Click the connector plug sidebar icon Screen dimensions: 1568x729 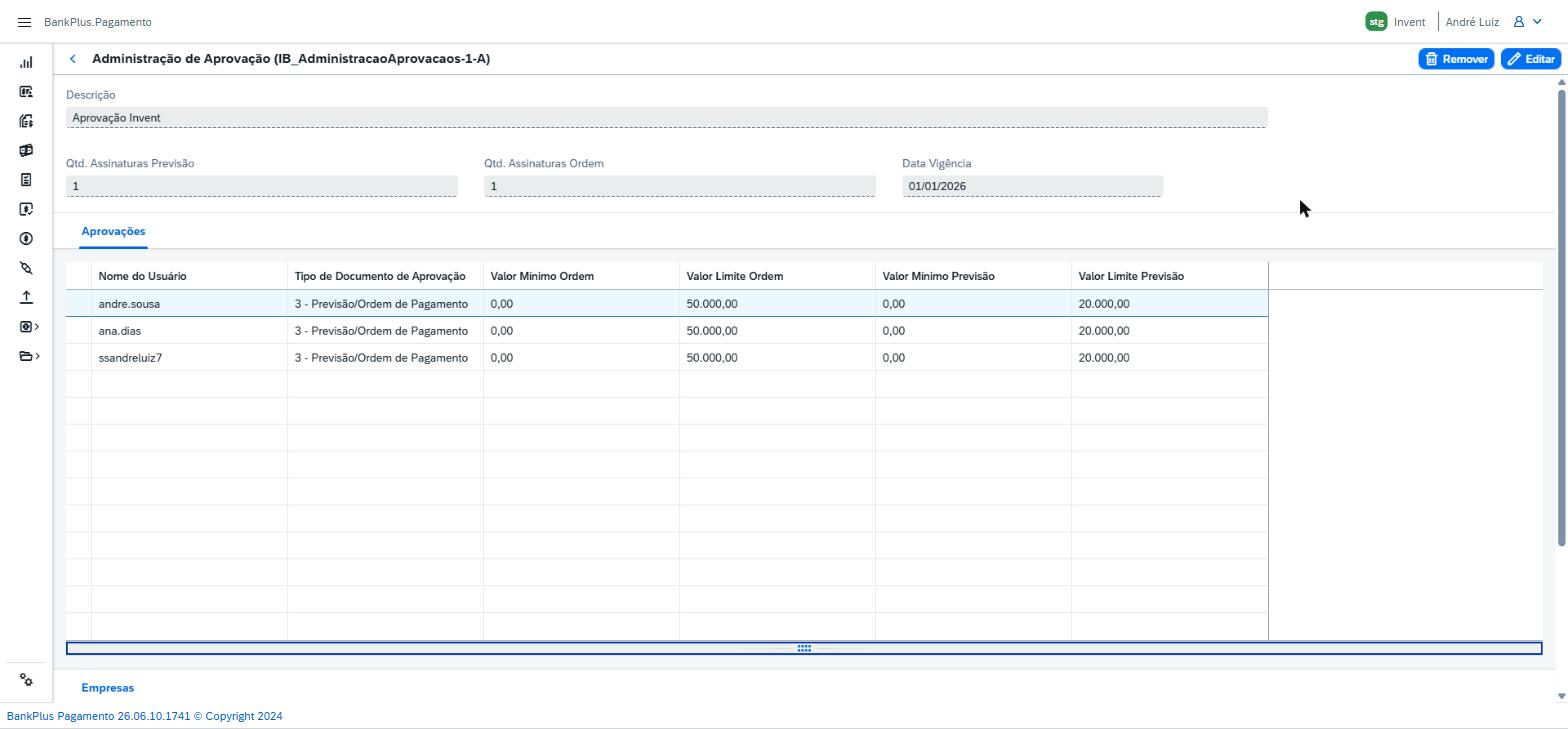click(26, 268)
